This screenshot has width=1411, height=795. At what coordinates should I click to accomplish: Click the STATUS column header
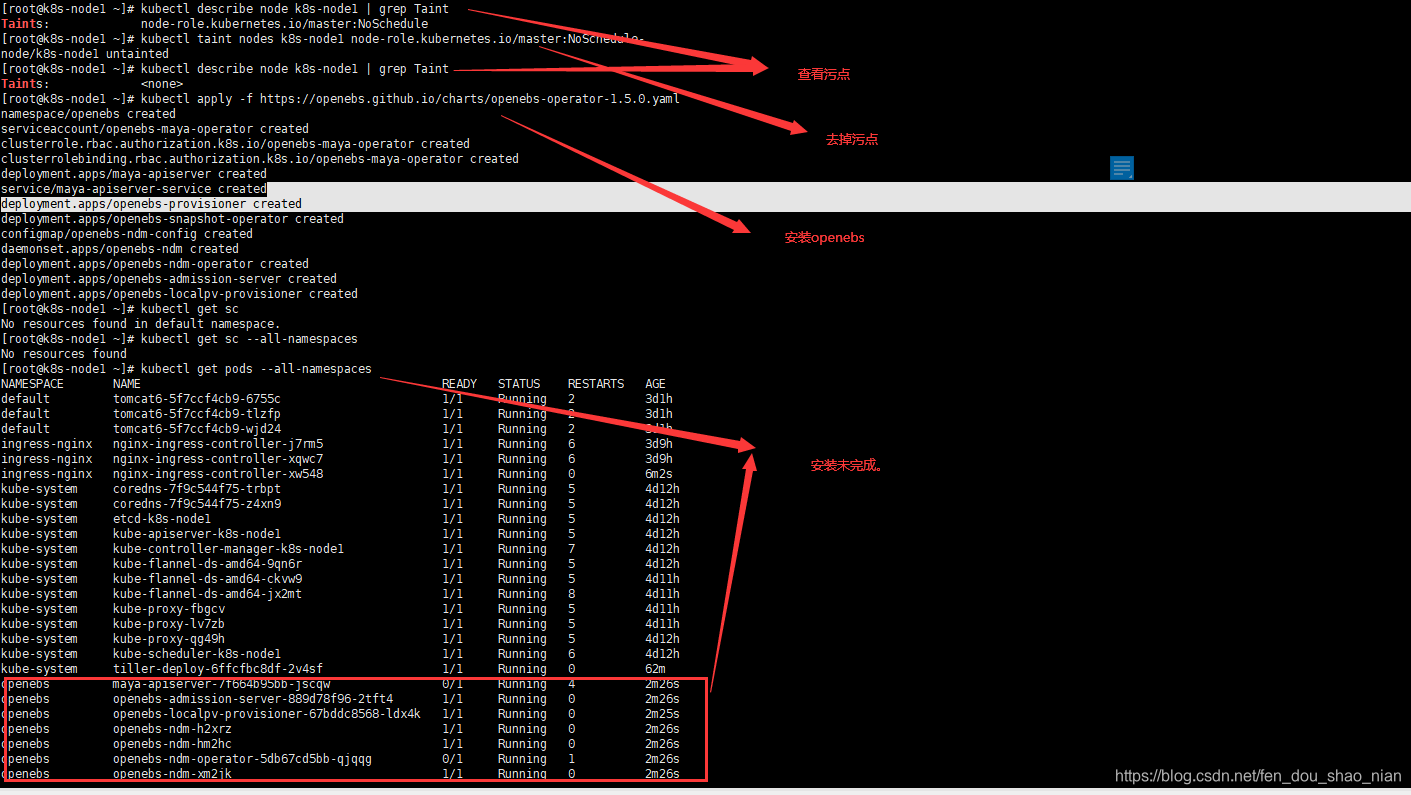(519, 384)
